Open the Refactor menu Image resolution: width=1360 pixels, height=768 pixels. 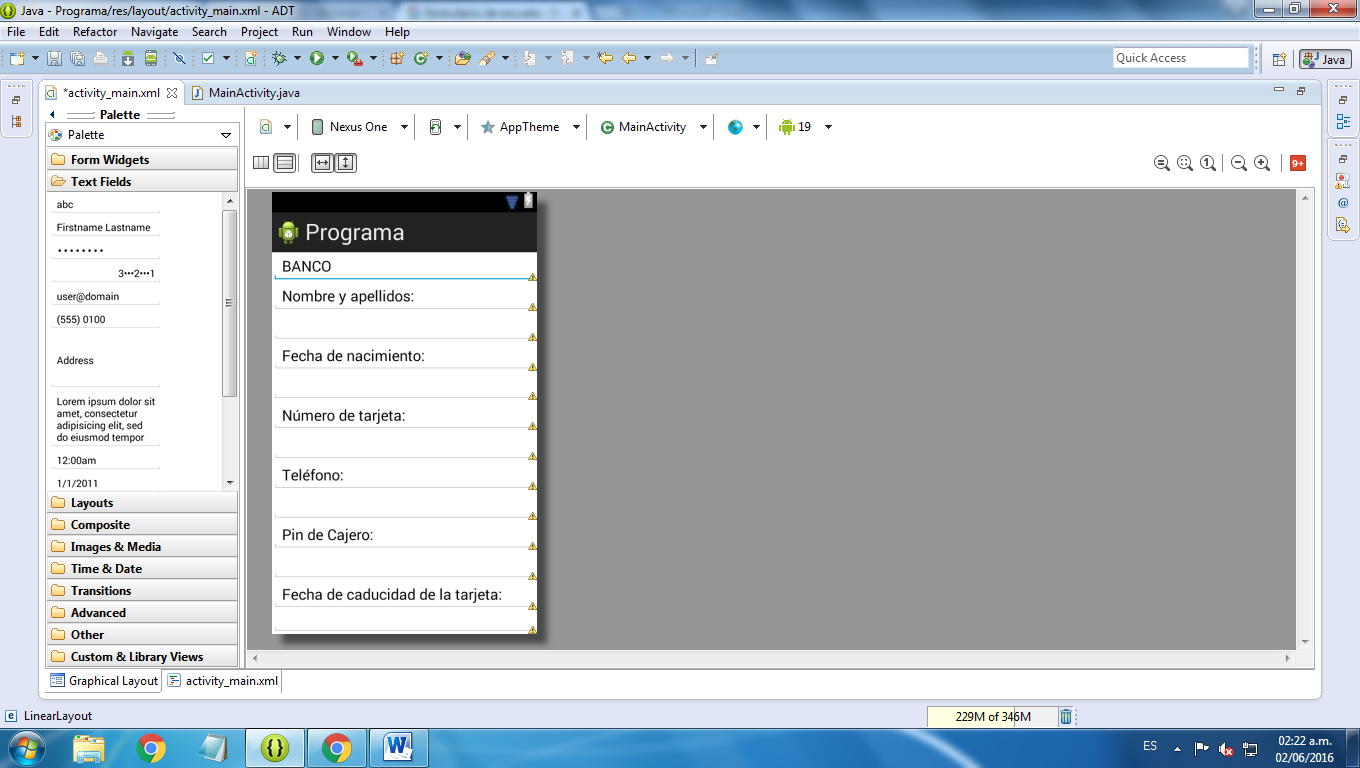tap(95, 32)
